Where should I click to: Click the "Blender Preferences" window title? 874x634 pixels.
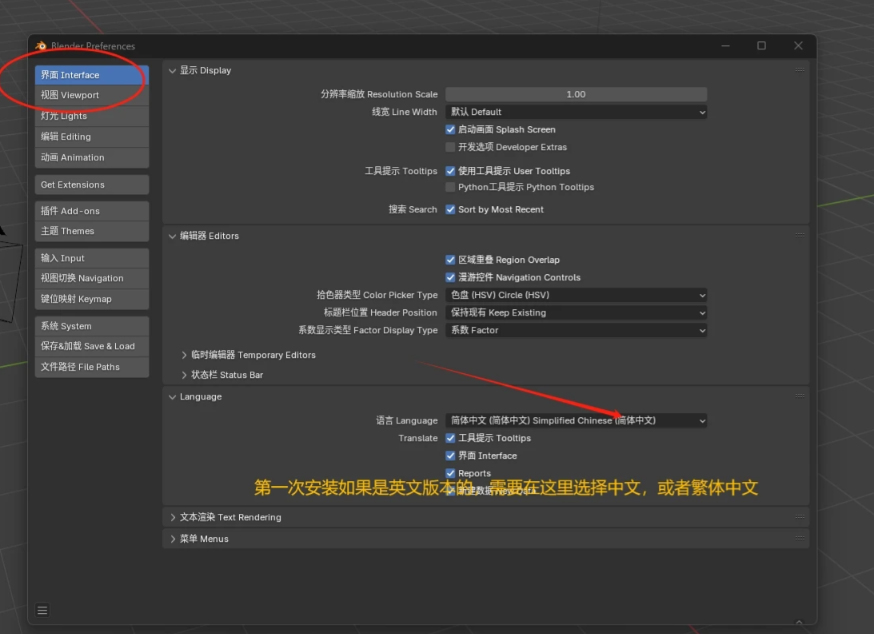pyautogui.click(x=93, y=46)
